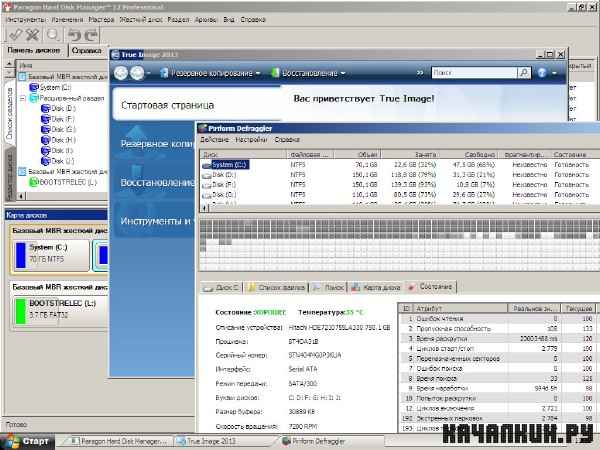The image size is (600, 450).
Task: Select Disk (G:) in Paragon partition tree
Action: (58, 129)
